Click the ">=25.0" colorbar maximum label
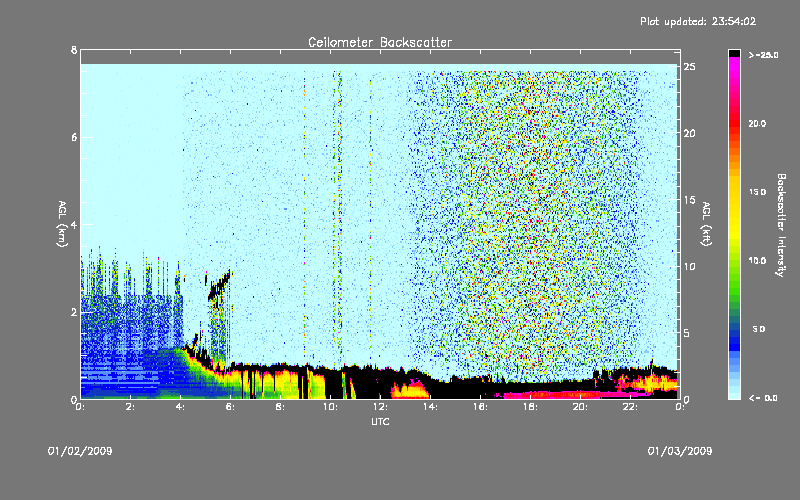Screen dimensions: 800x500 pos(763,55)
